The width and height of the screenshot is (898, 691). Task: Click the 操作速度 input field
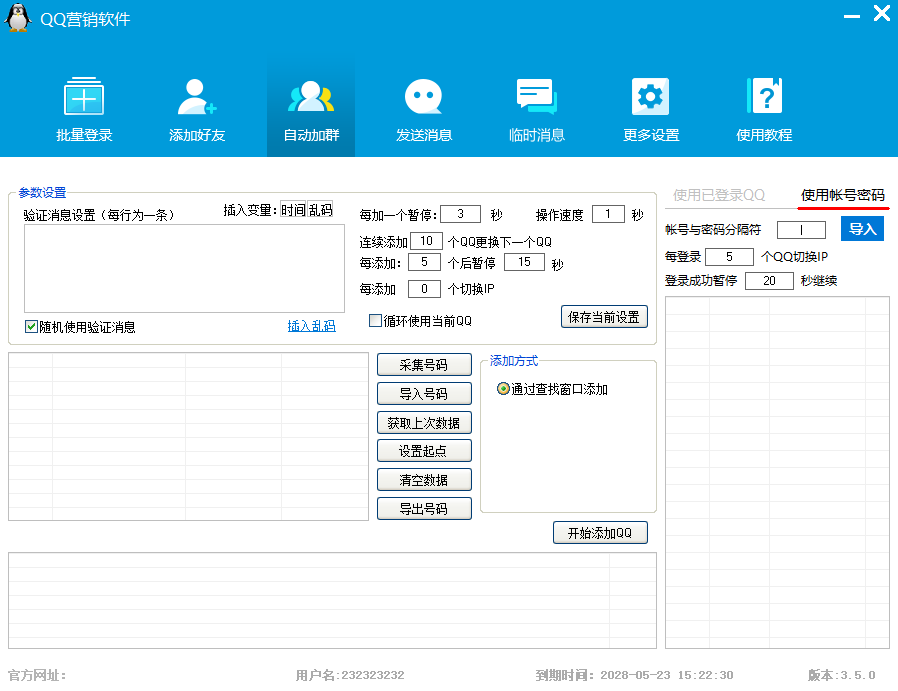click(x=608, y=214)
